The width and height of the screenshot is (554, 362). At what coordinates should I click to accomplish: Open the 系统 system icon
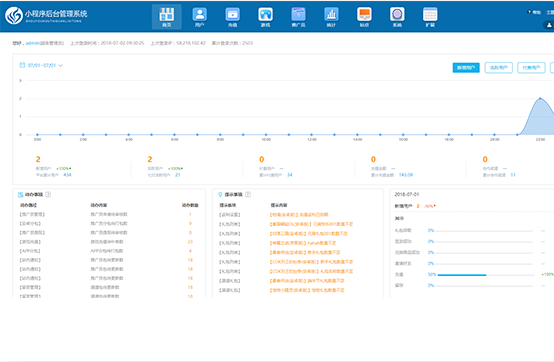397,17
